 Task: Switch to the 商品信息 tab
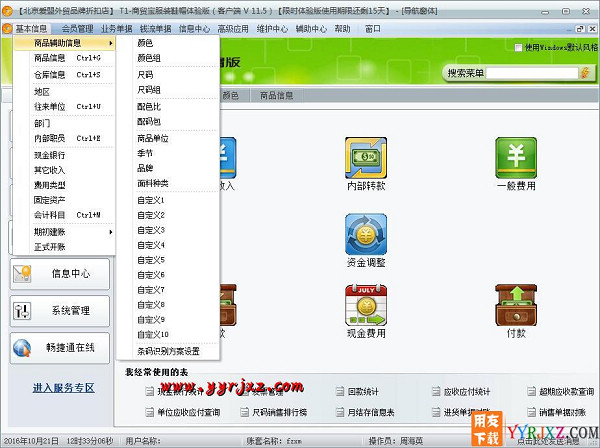coord(276,95)
